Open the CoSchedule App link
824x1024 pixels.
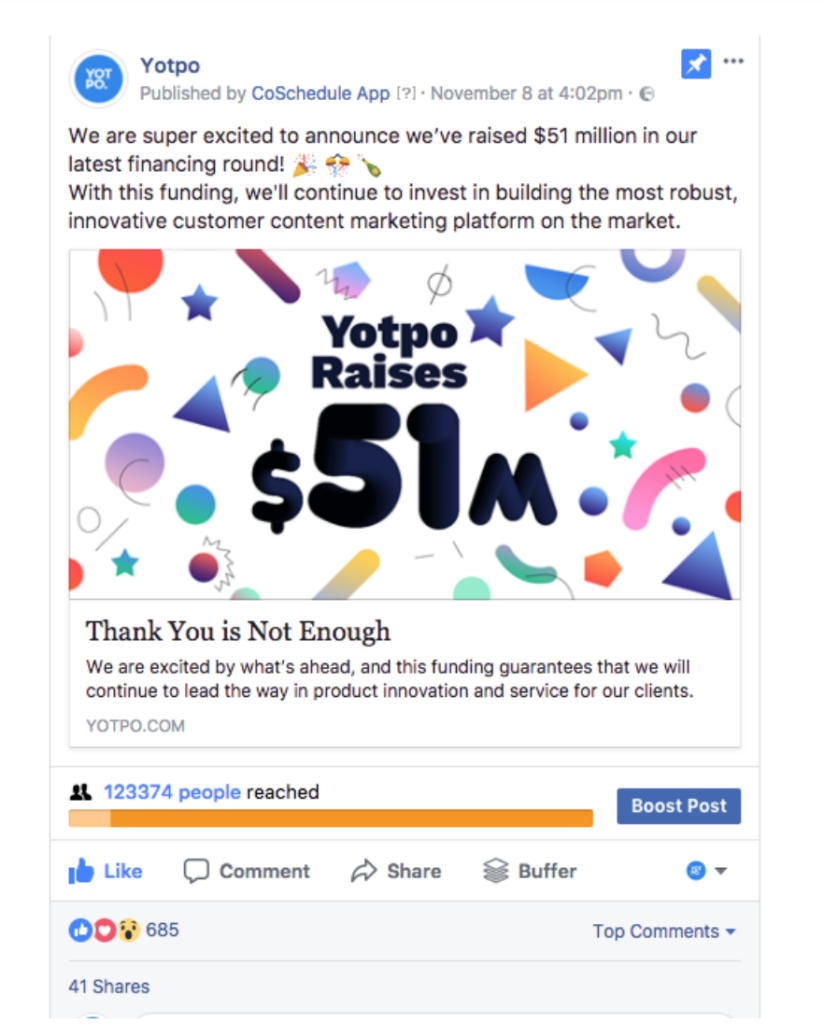(320, 94)
